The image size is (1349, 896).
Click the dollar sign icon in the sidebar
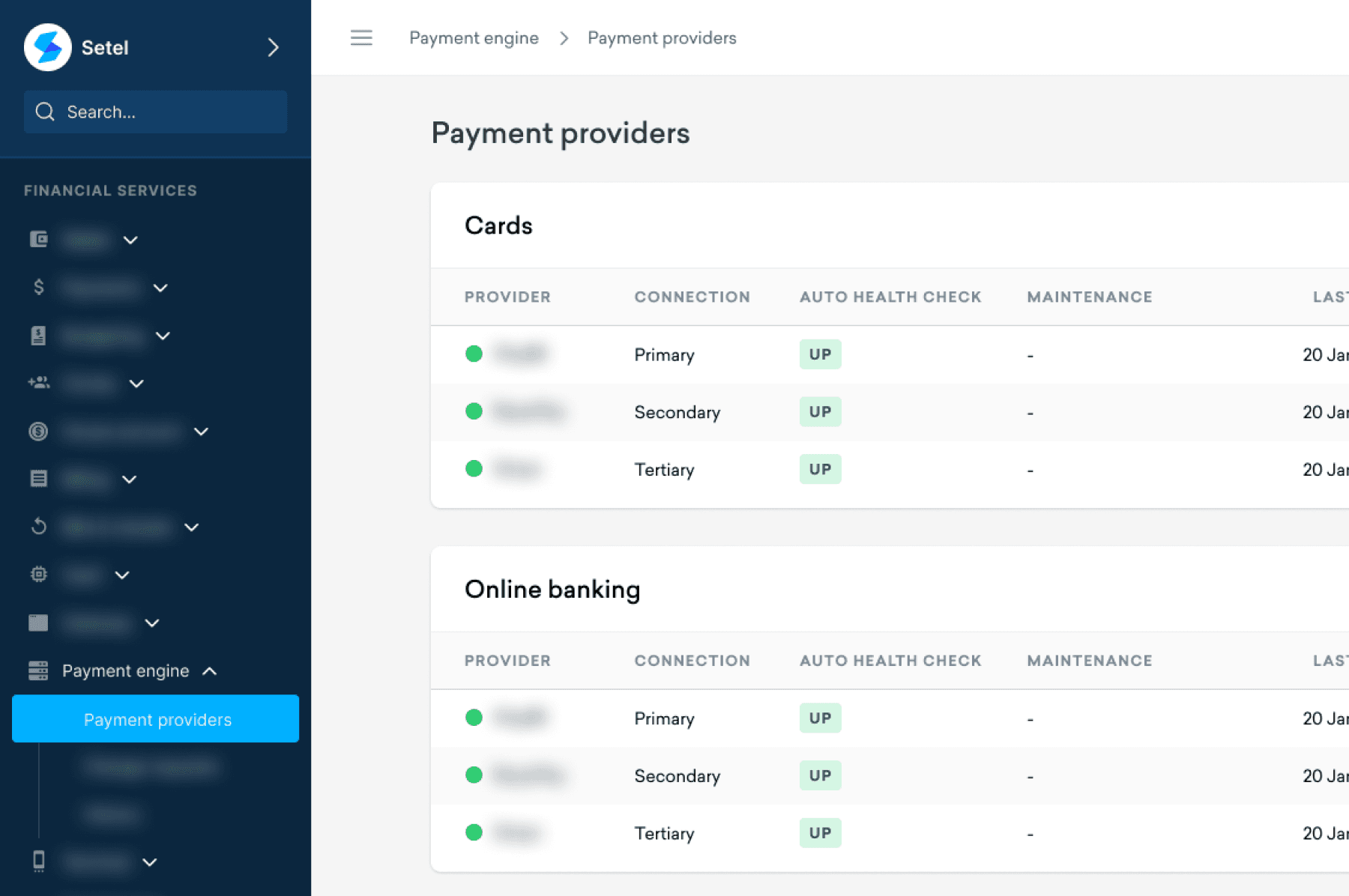[x=38, y=287]
